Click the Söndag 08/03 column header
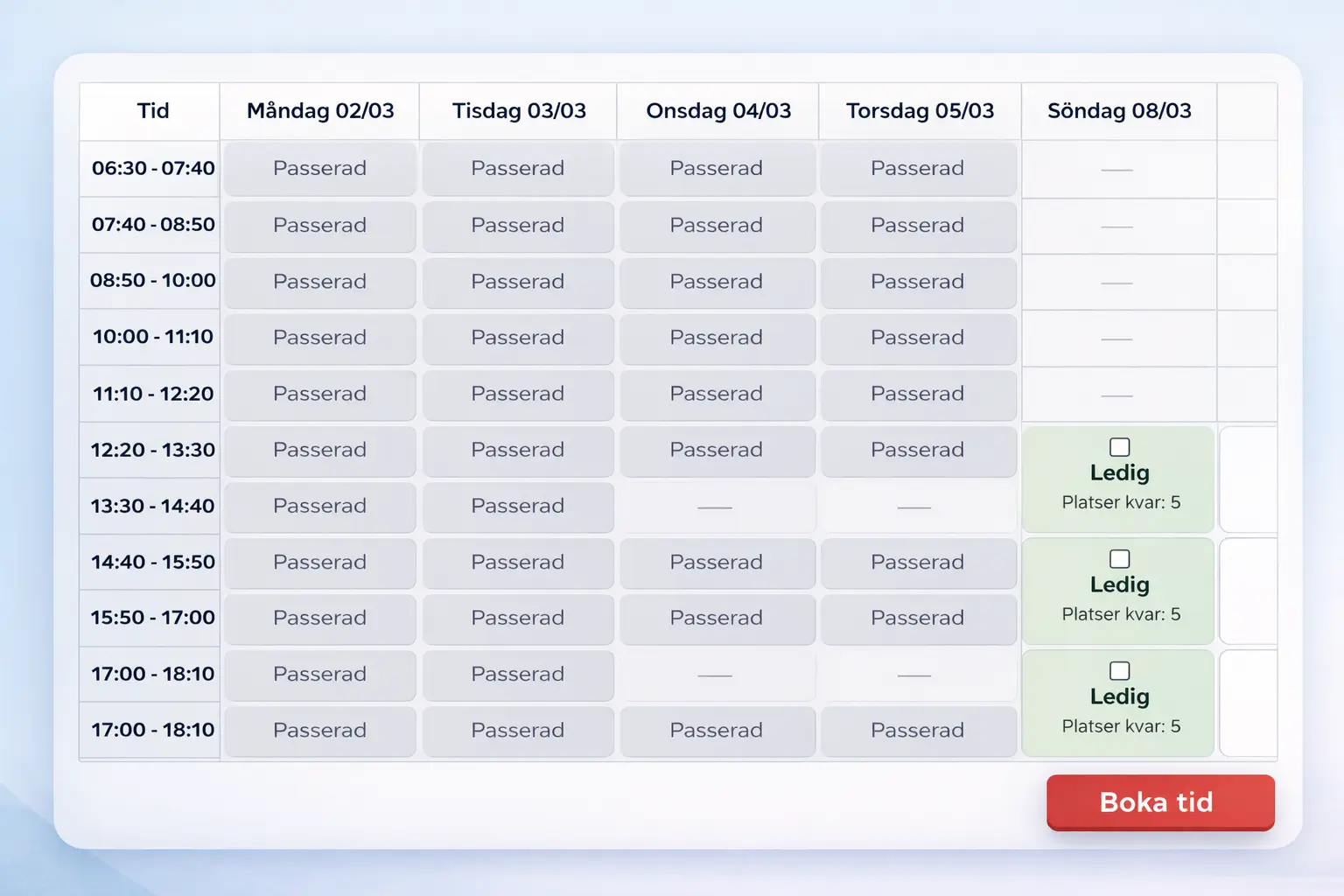 (1119, 111)
